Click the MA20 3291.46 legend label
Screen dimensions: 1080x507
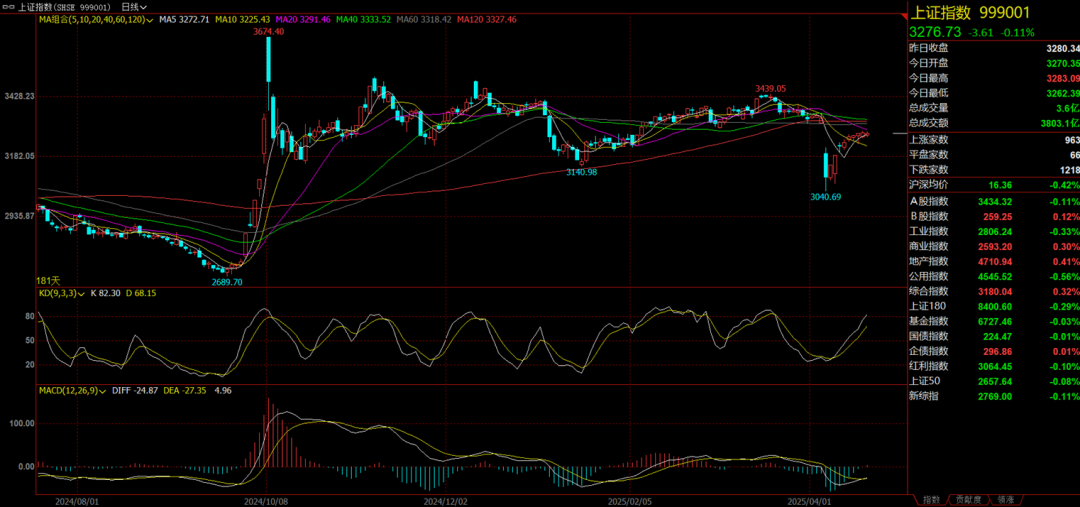pyautogui.click(x=302, y=19)
